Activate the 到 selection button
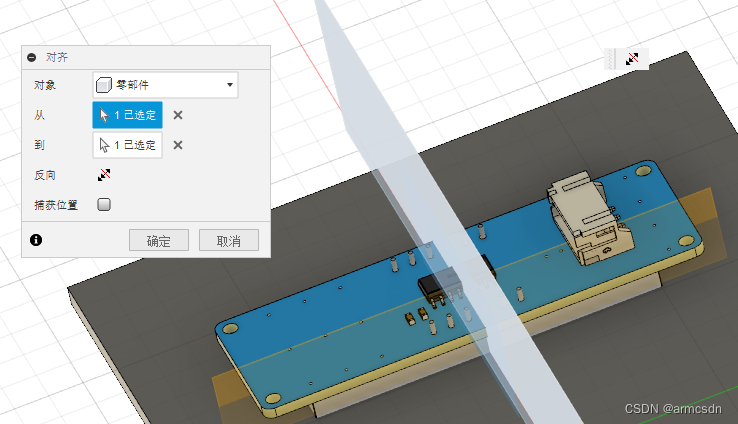The height and width of the screenshot is (424, 738). coord(128,145)
